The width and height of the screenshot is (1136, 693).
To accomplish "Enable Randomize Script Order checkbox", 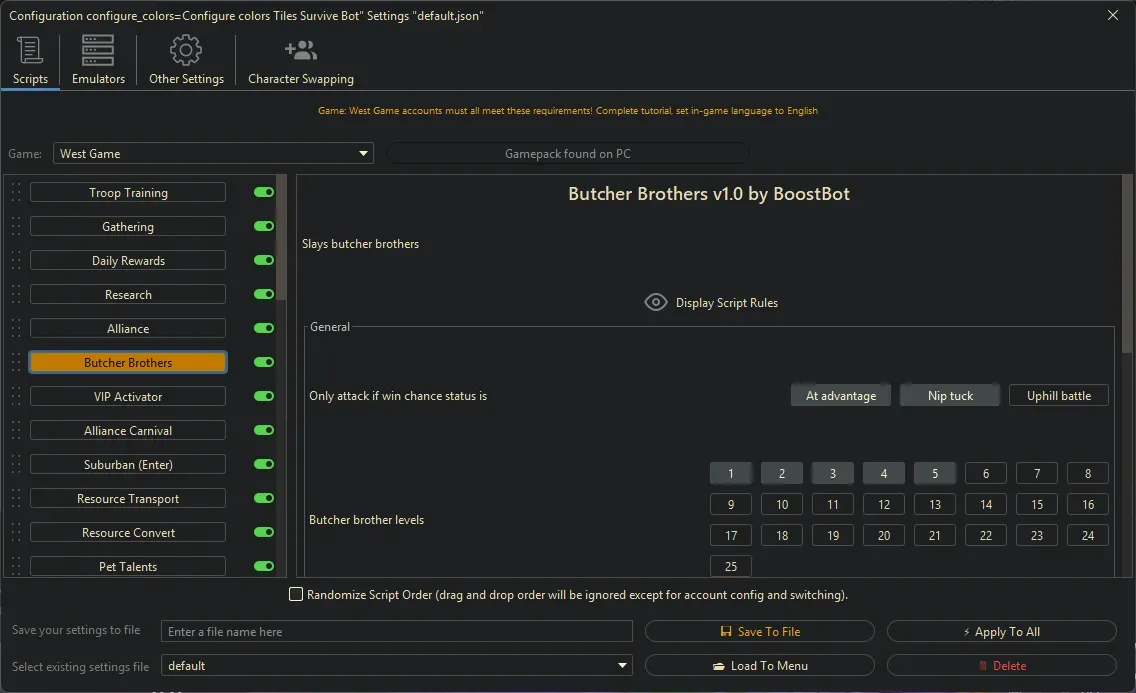I will 296,593.
